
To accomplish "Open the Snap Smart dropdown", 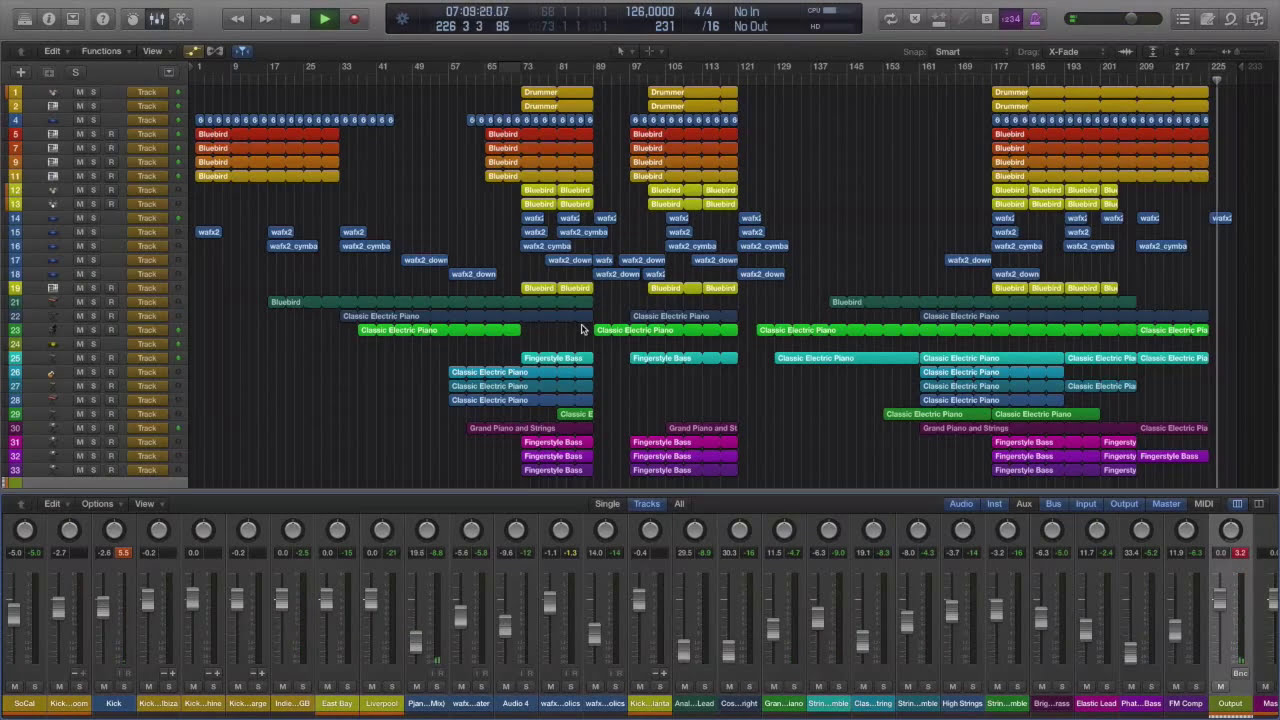I will pyautogui.click(x=970, y=51).
